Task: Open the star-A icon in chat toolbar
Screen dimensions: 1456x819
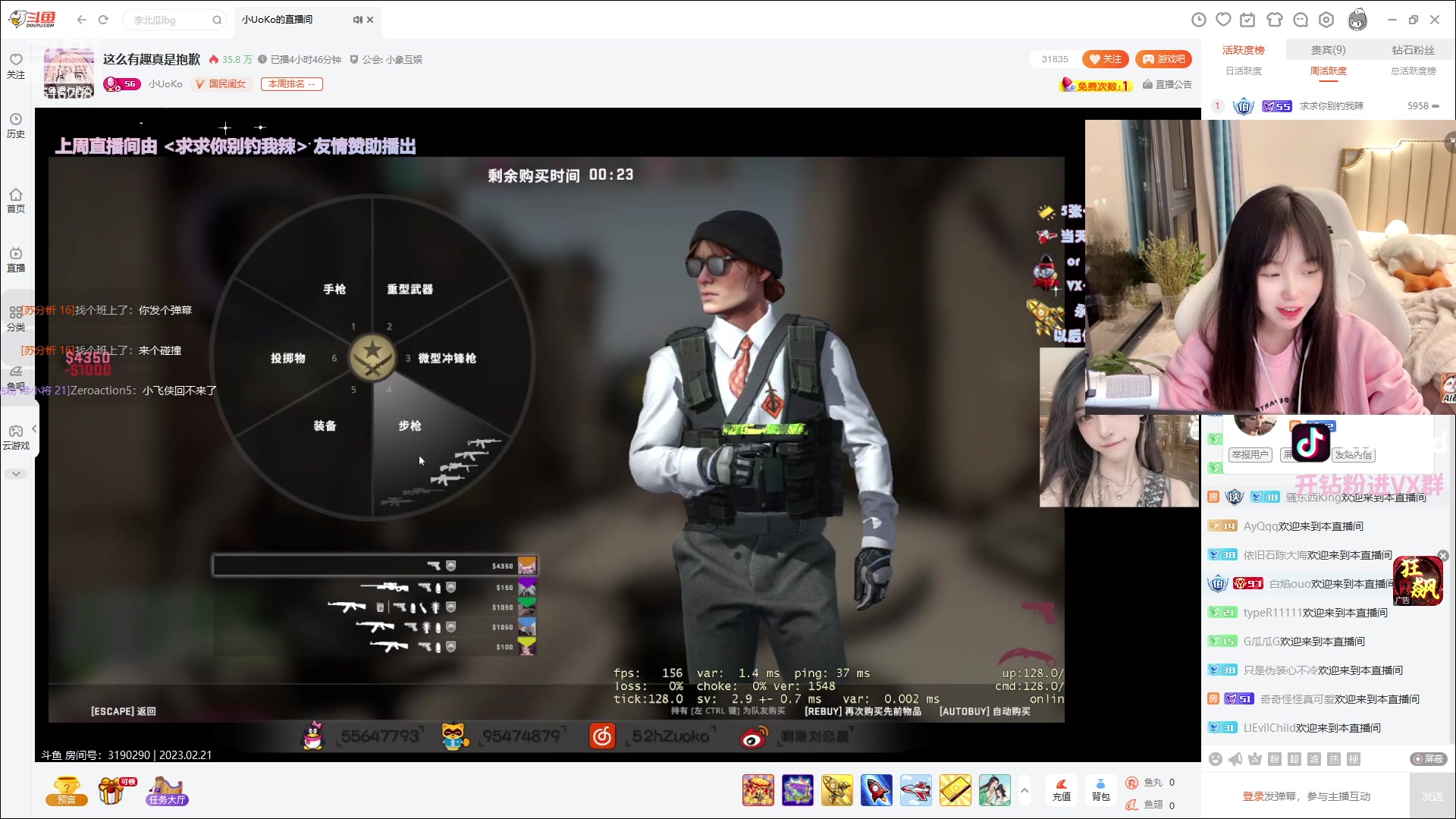Action: coord(1255,759)
